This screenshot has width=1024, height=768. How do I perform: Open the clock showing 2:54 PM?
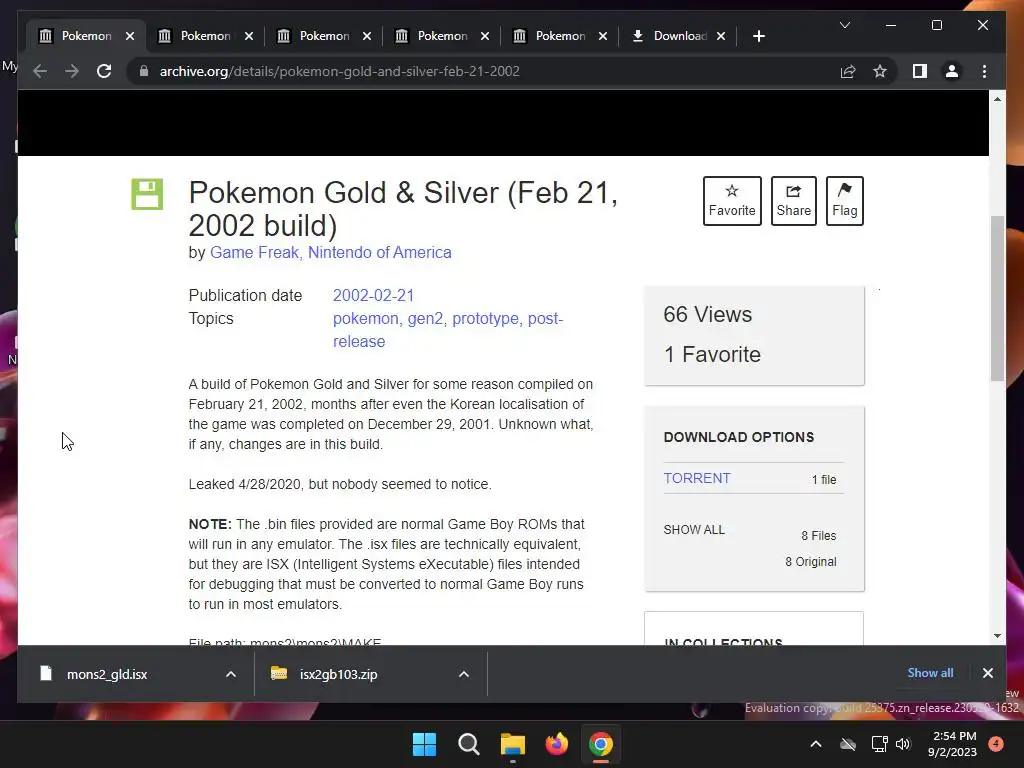click(x=953, y=744)
